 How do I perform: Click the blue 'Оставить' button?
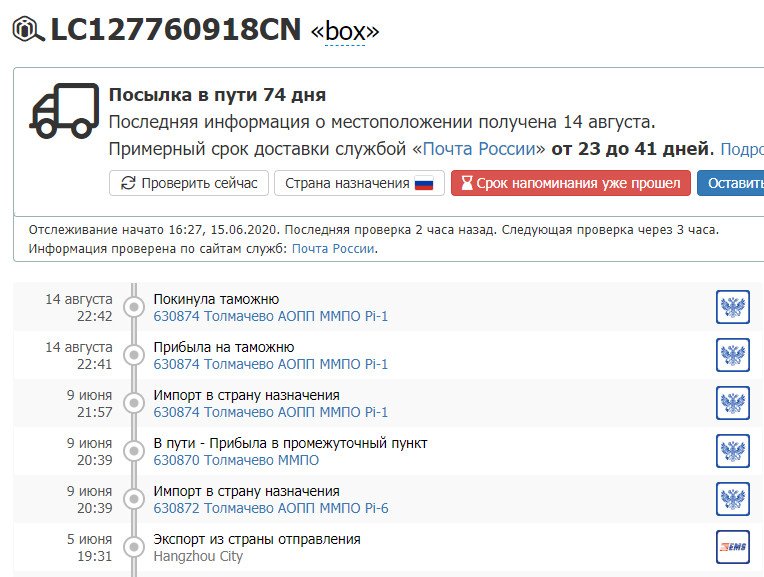[x=731, y=183]
